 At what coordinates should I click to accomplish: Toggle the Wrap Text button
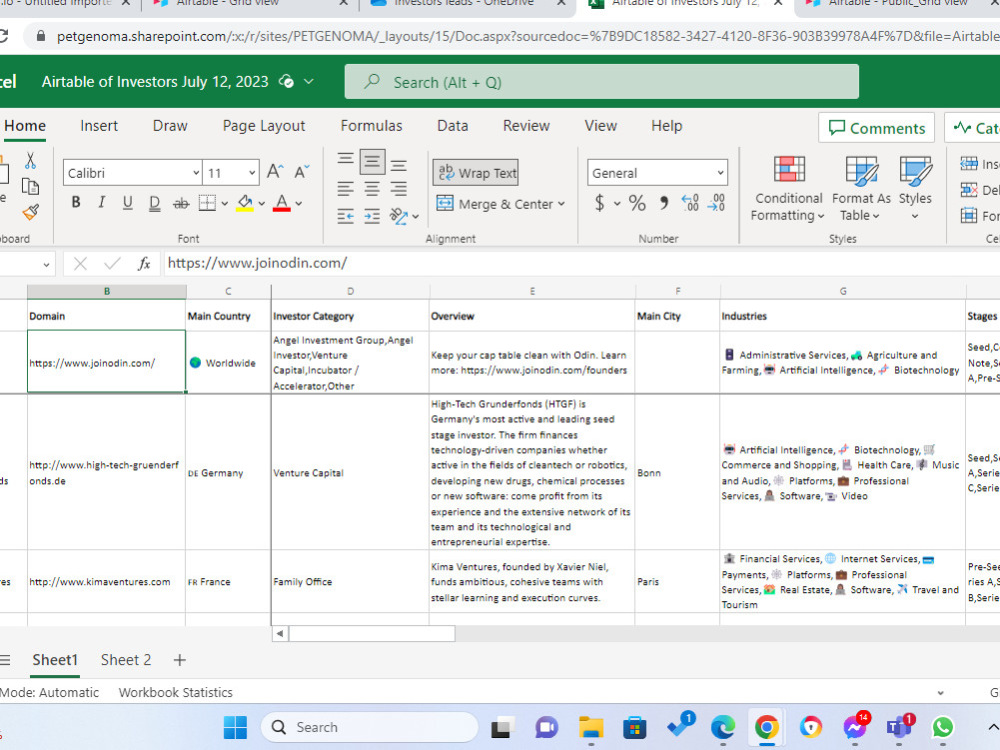coord(476,172)
